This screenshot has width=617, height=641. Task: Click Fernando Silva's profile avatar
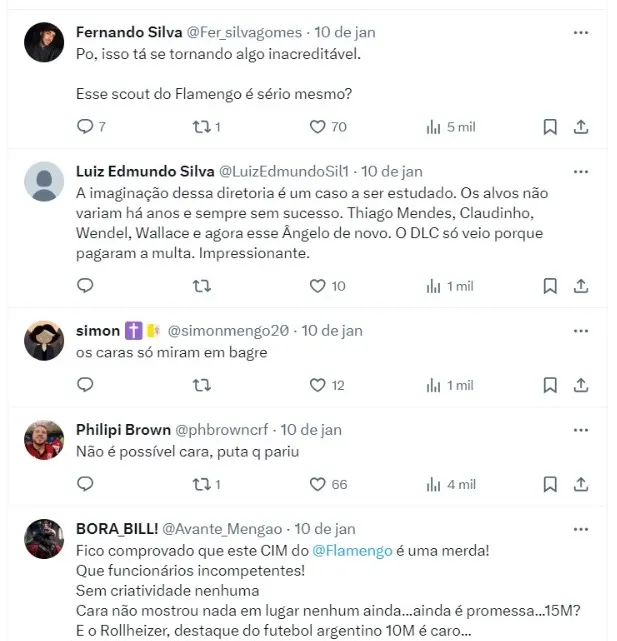tap(44, 42)
